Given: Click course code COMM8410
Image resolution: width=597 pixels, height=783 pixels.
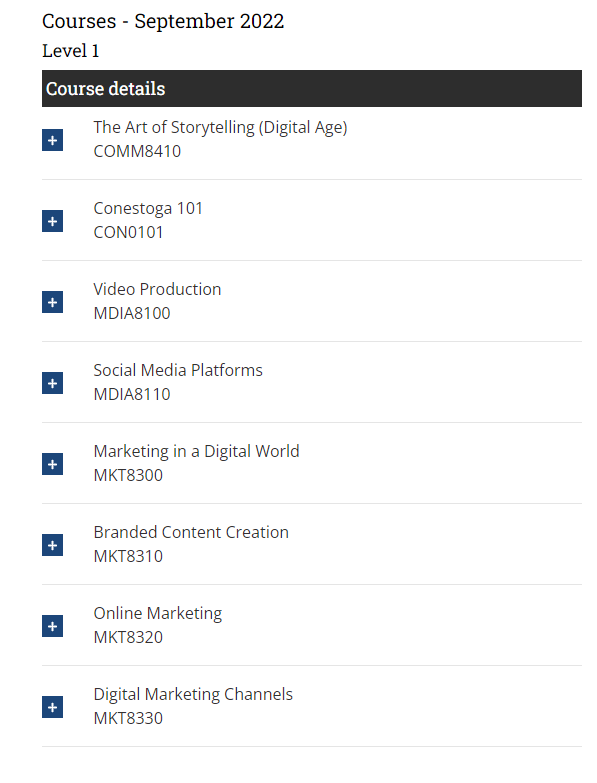Looking at the screenshot, I should click(137, 151).
